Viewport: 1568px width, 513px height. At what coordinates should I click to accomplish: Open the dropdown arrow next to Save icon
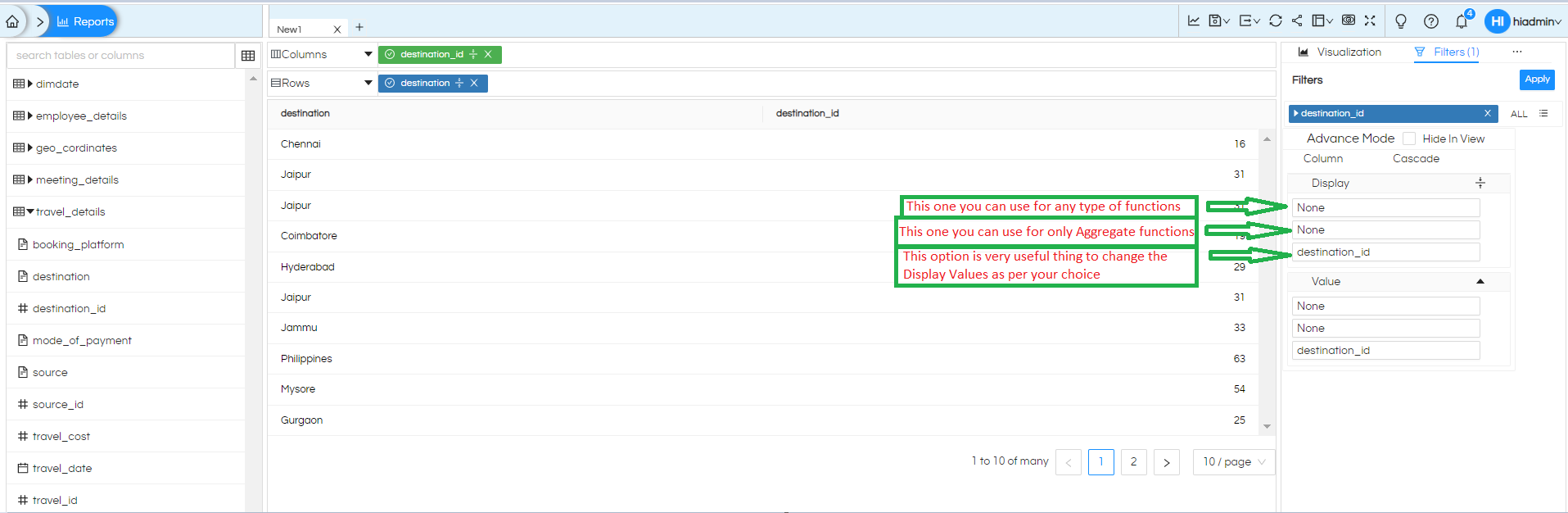[x=1227, y=21]
